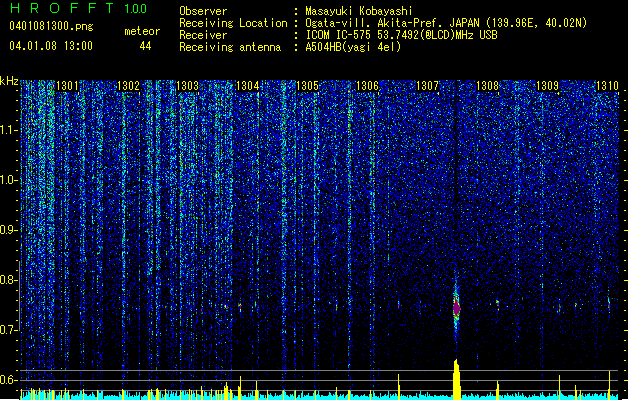Click the meteor count label
The width and height of the screenshot is (629, 400).
coord(142,31)
